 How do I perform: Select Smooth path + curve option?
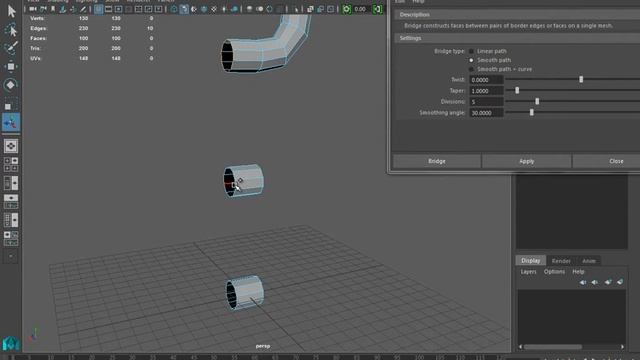471,69
